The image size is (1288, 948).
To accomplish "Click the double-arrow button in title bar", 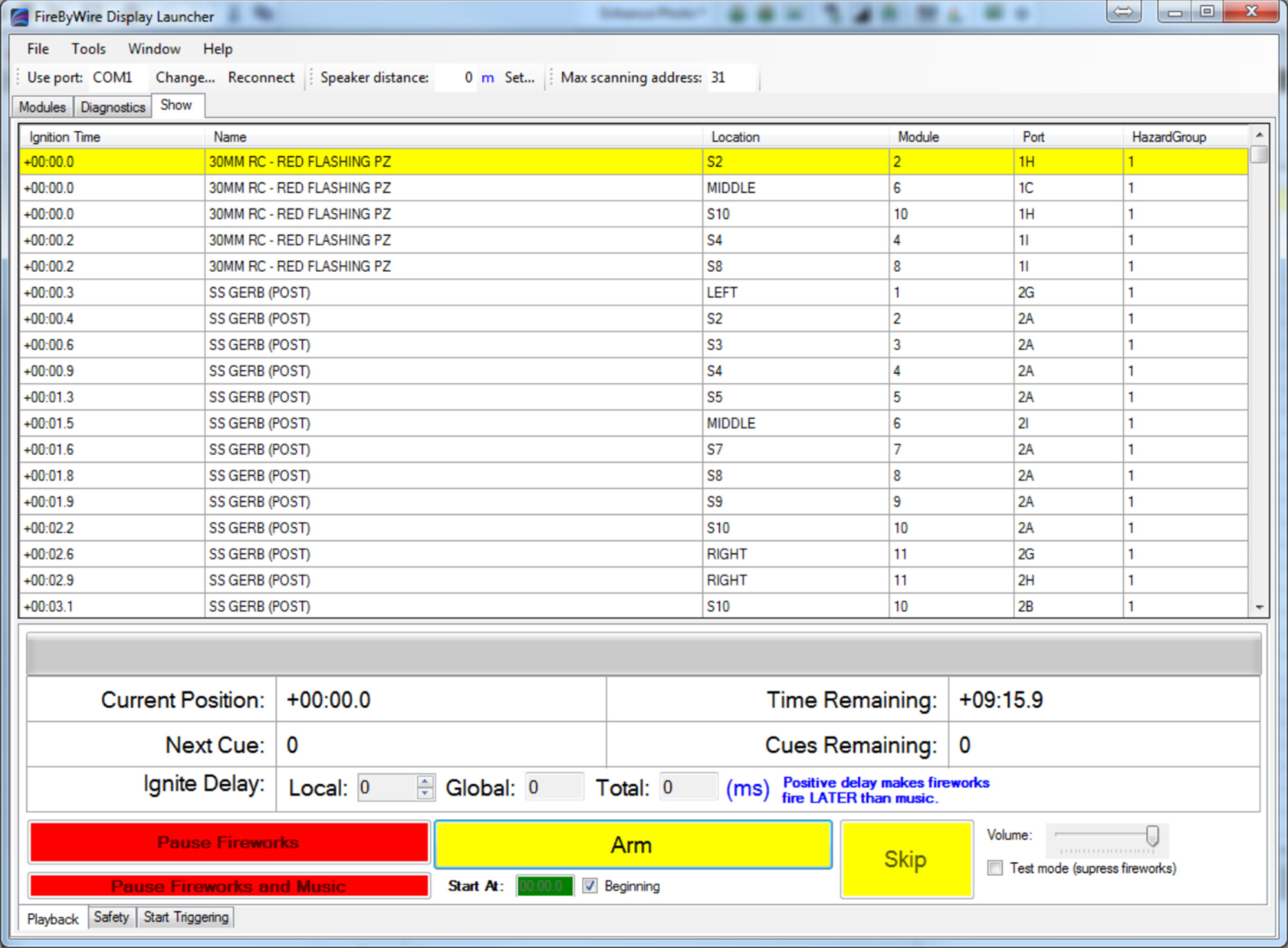I will coord(1123,12).
